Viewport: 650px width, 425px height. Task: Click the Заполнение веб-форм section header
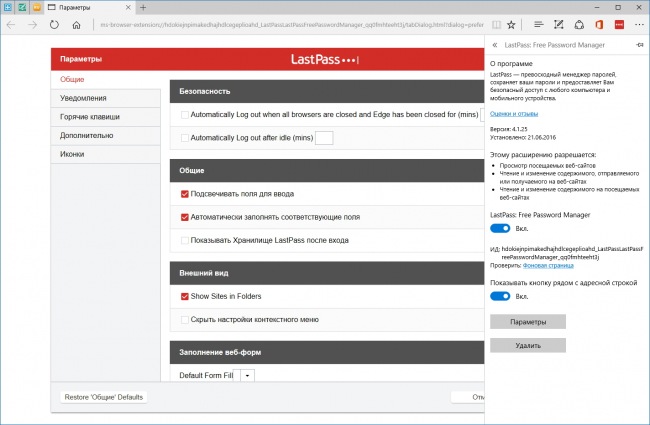(327, 352)
